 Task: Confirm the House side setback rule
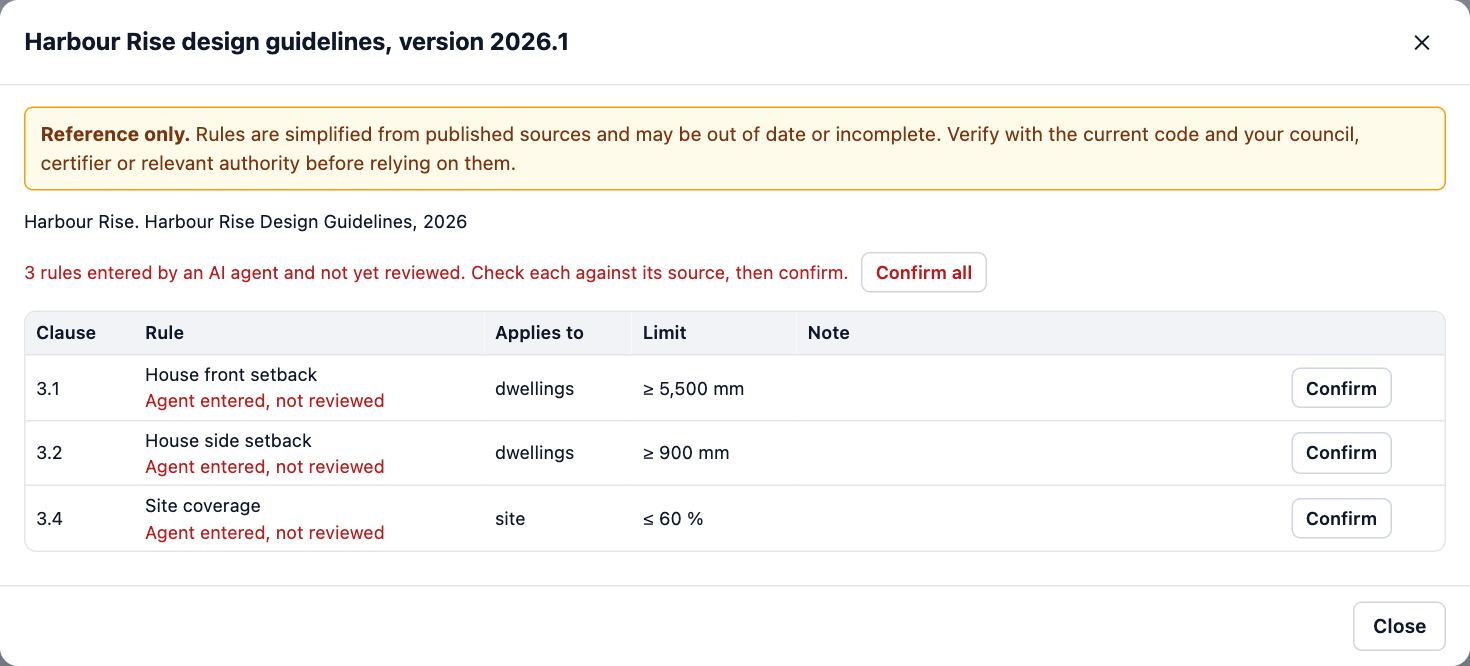pos(1341,453)
